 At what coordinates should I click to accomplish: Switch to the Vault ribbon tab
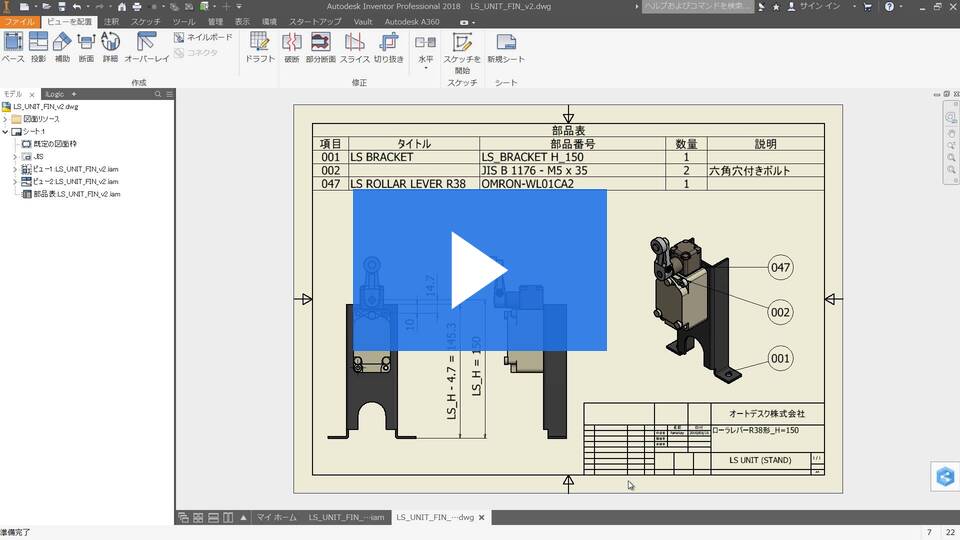(x=362, y=21)
